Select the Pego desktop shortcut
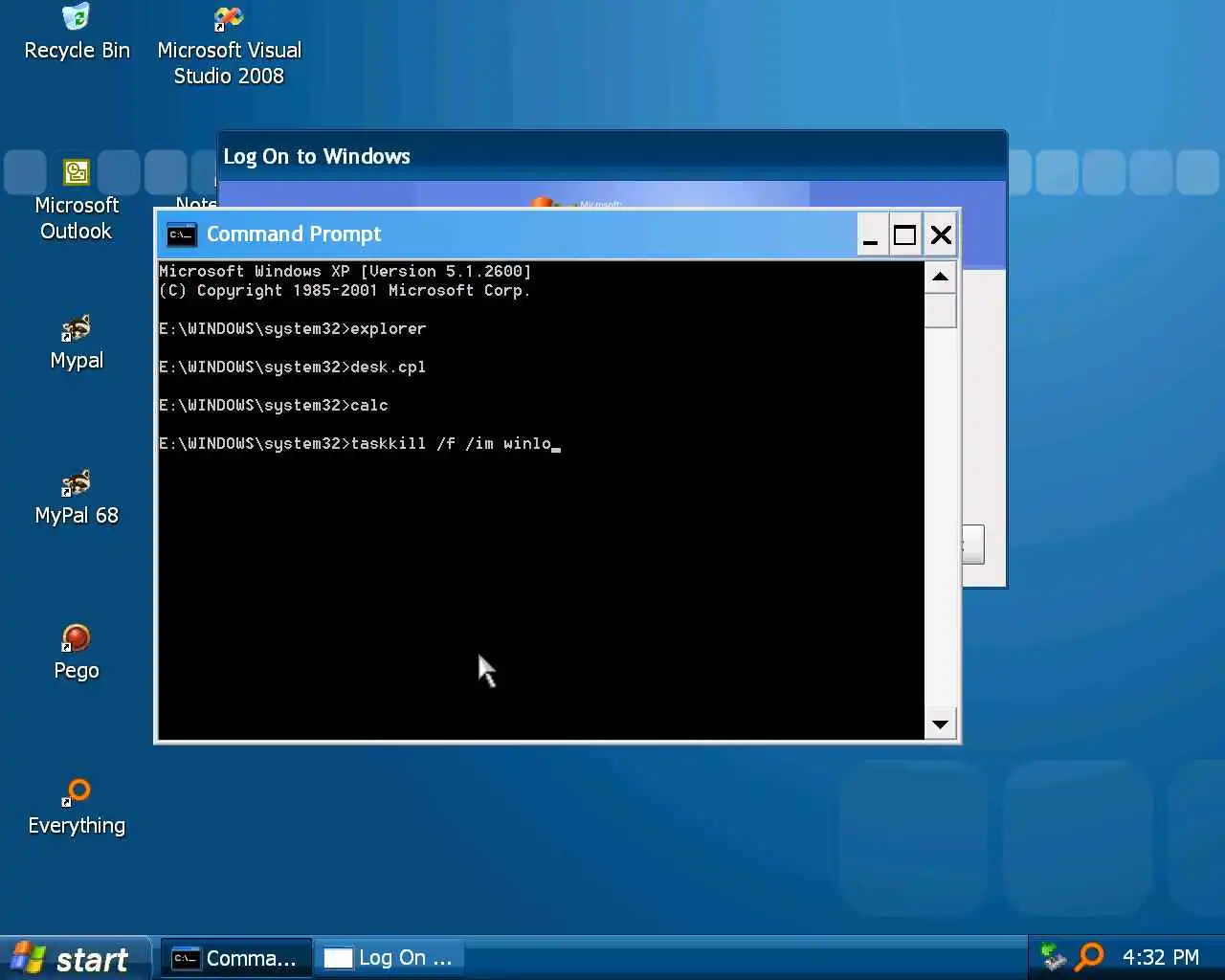Viewport: 1225px width, 980px height. (x=77, y=653)
